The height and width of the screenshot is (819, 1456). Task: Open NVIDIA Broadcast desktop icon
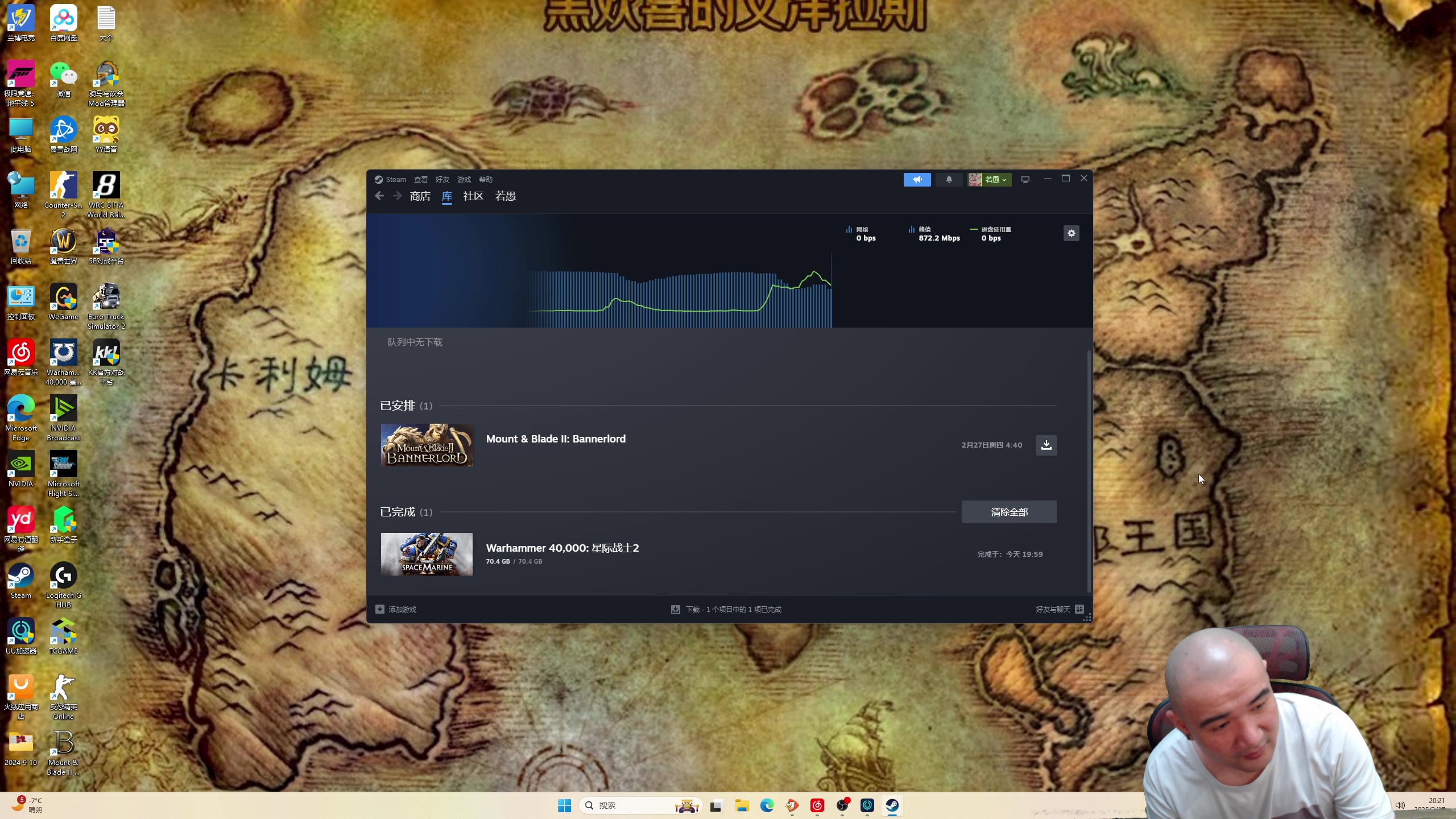coord(64,417)
